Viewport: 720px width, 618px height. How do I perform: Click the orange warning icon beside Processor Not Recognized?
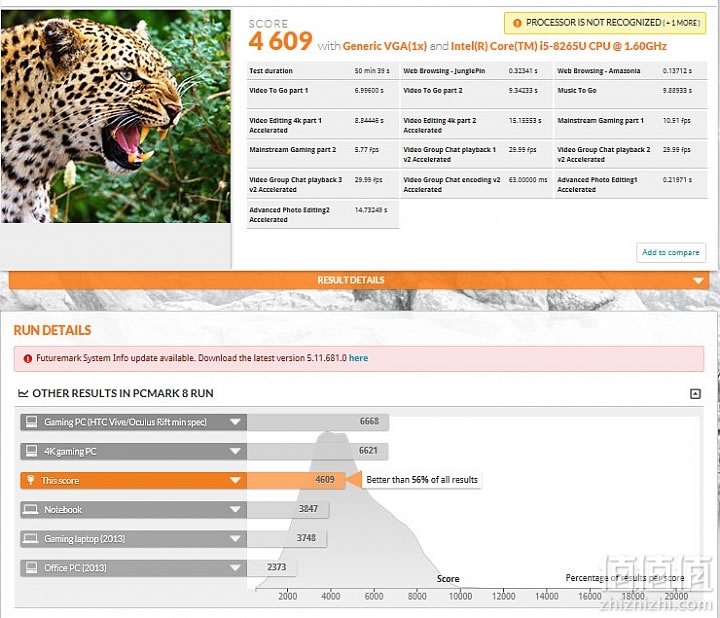pyautogui.click(x=517, y=23)
